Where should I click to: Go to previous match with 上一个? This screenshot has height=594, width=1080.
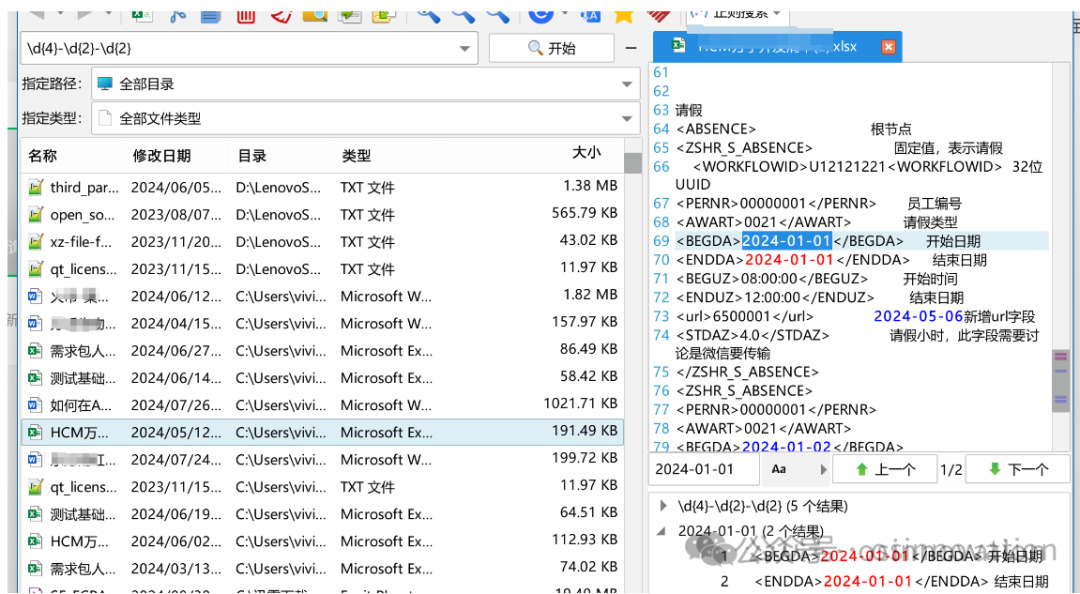pos(884,469)
